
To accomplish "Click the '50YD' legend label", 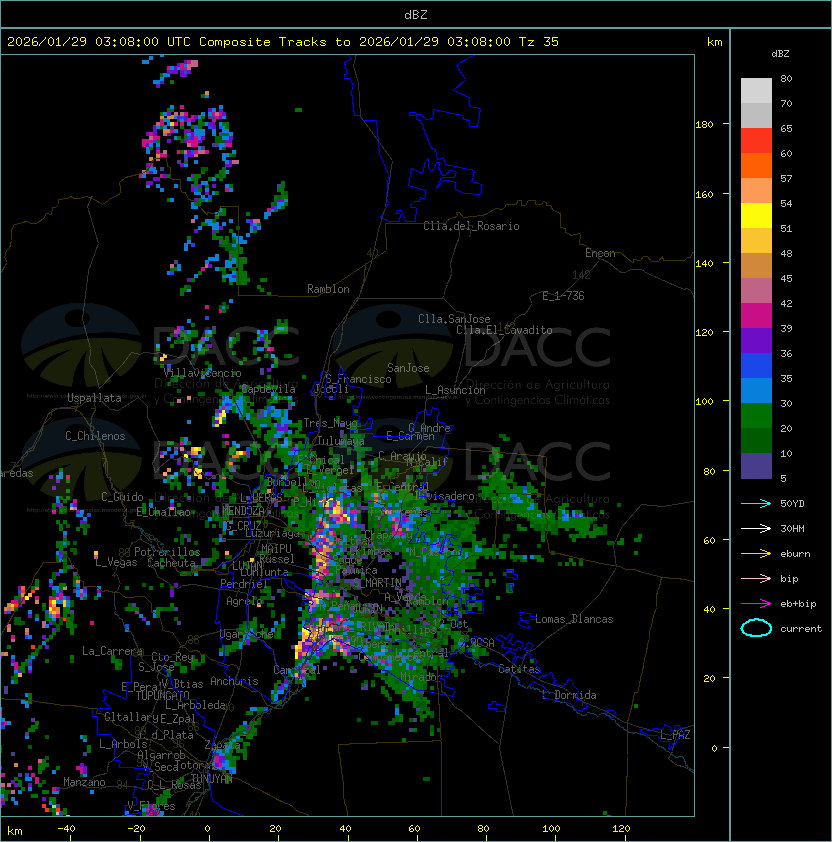I will click(792, 504).
